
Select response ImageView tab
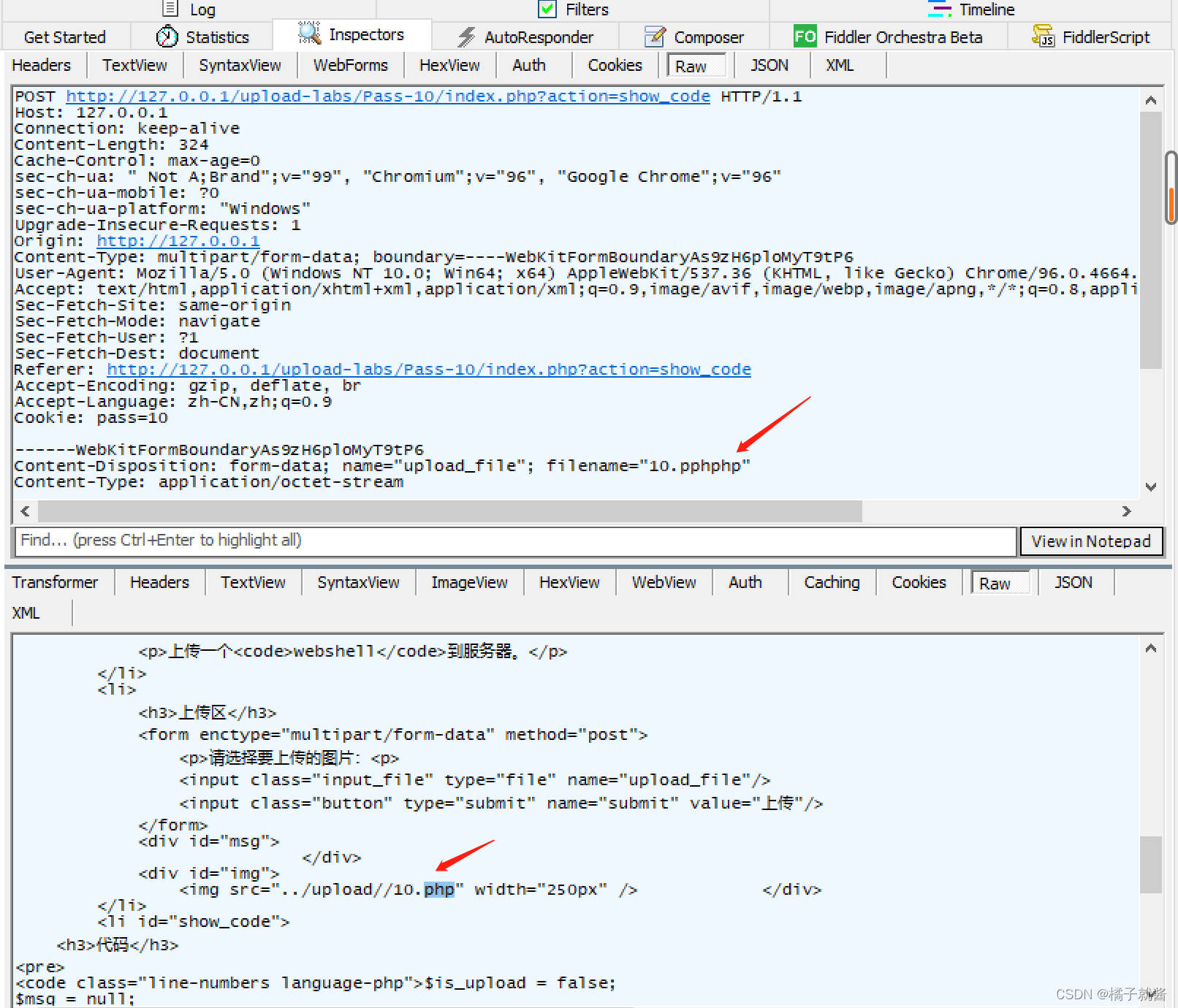[x=469, y=582]
